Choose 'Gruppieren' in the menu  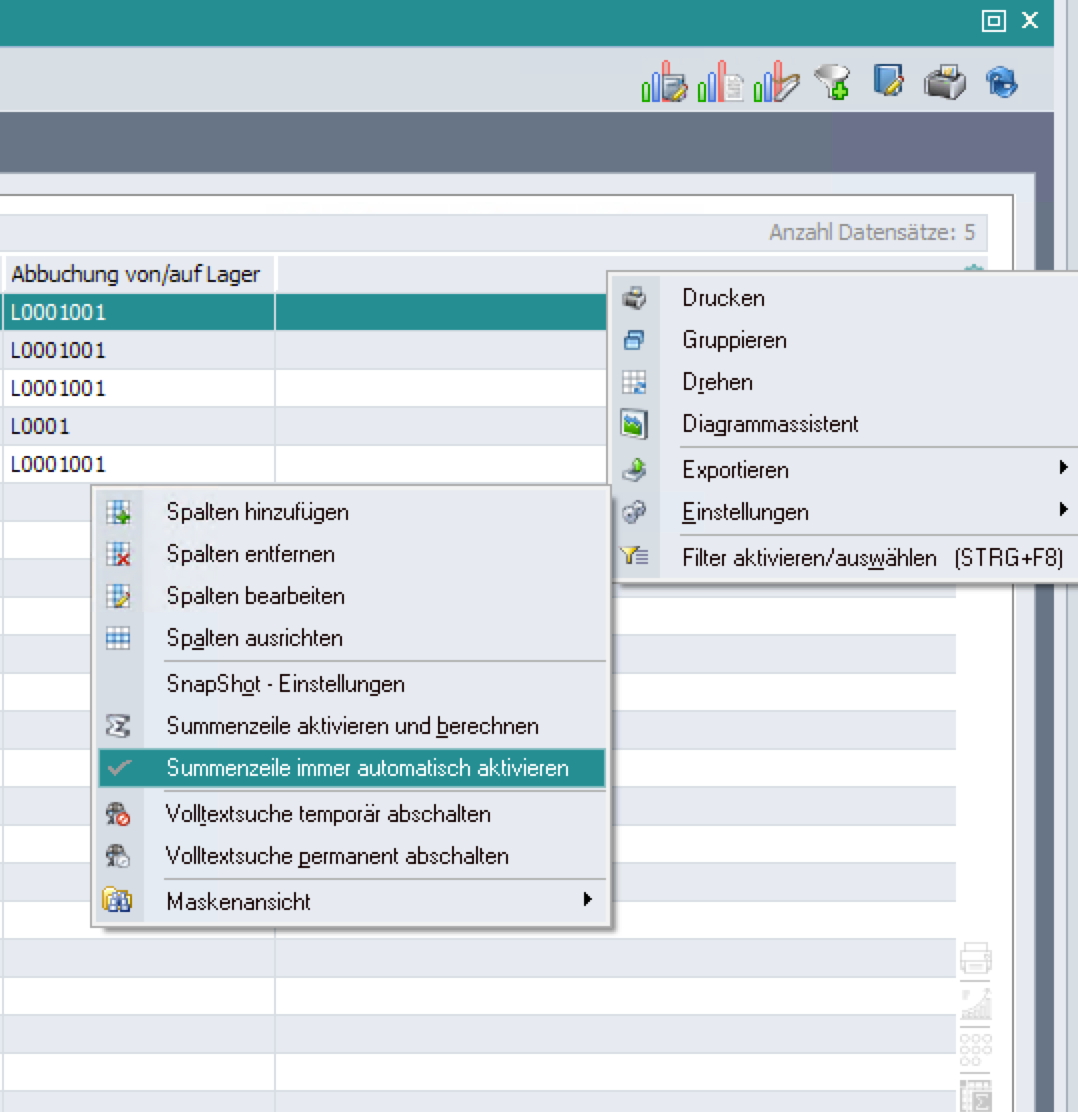(x=734, y=340)
